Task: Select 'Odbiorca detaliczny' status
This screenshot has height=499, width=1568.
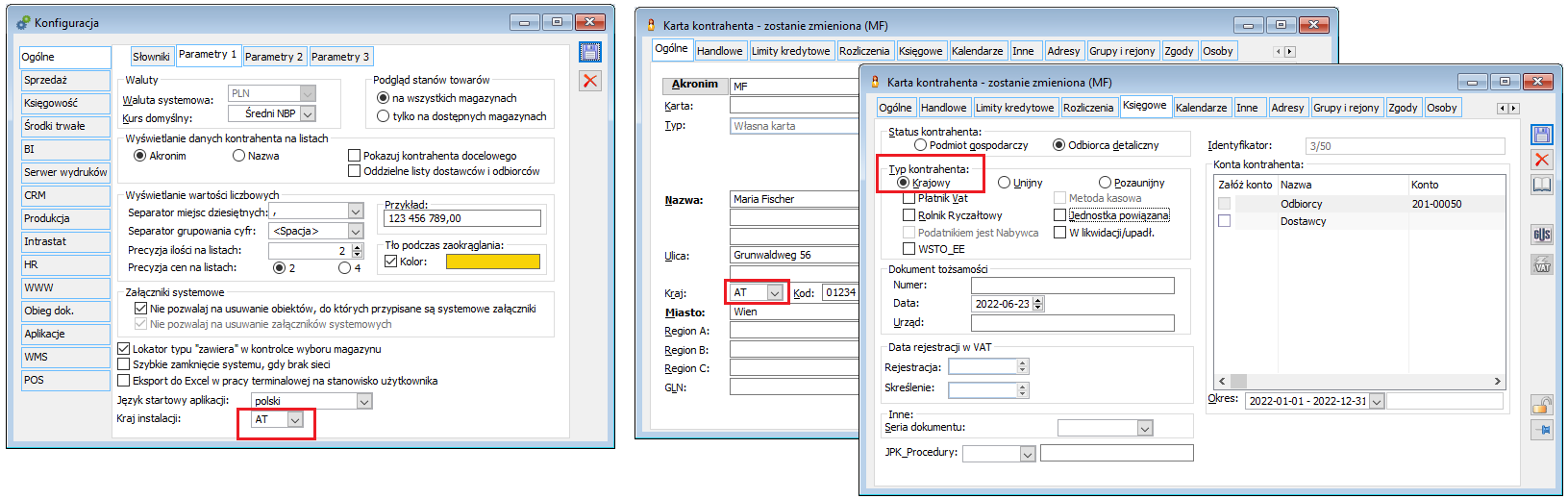Action: [1058, 145]
